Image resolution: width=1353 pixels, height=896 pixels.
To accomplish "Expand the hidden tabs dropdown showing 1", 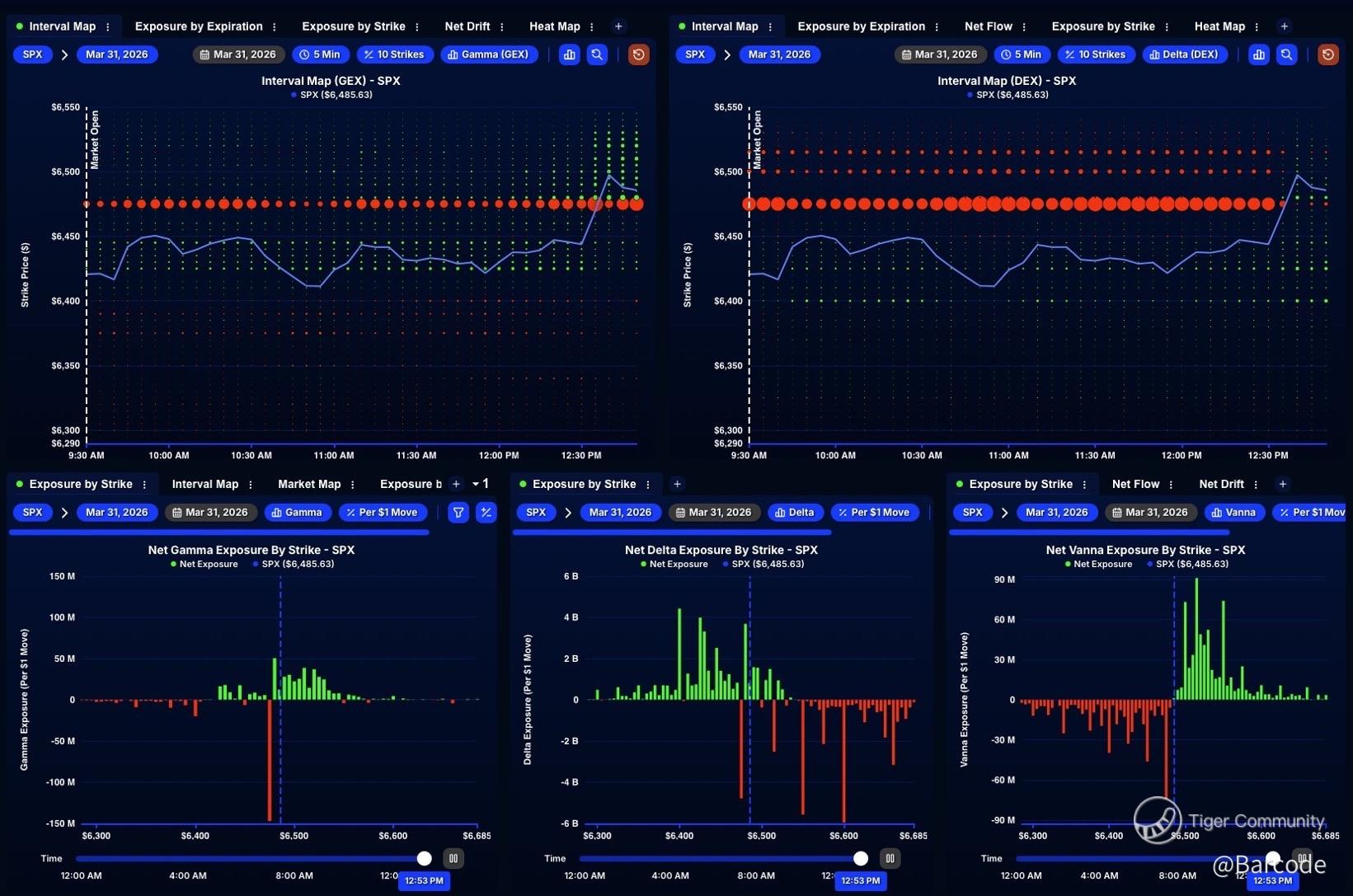I will (481, 484).
